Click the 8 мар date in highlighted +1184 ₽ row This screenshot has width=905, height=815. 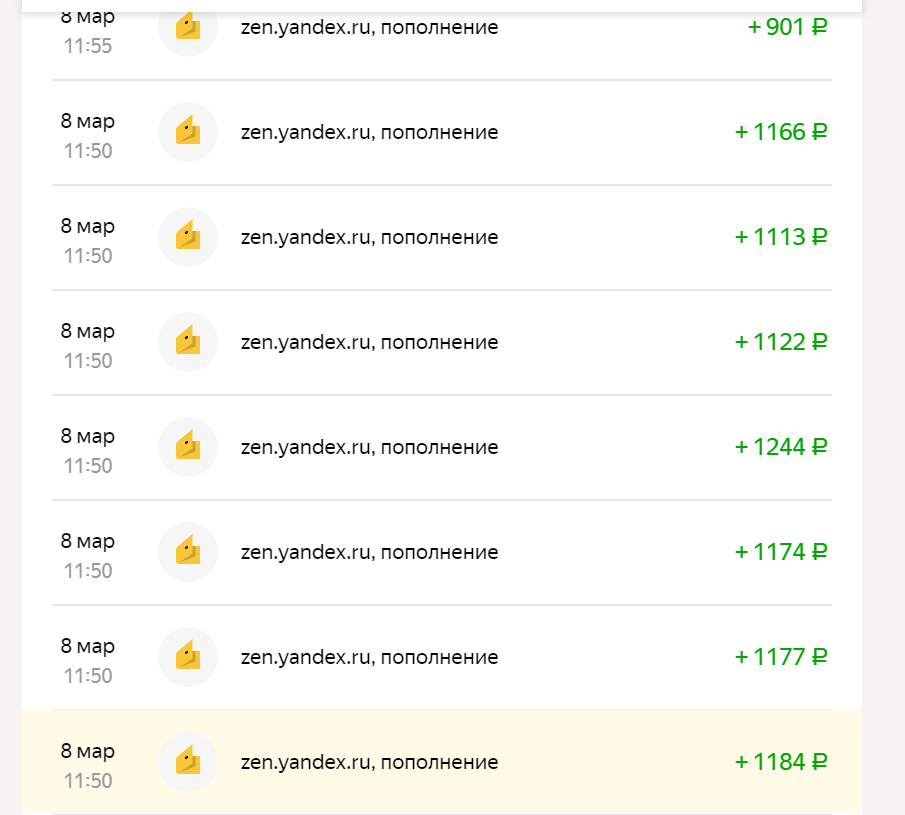(x=88, y=751)
